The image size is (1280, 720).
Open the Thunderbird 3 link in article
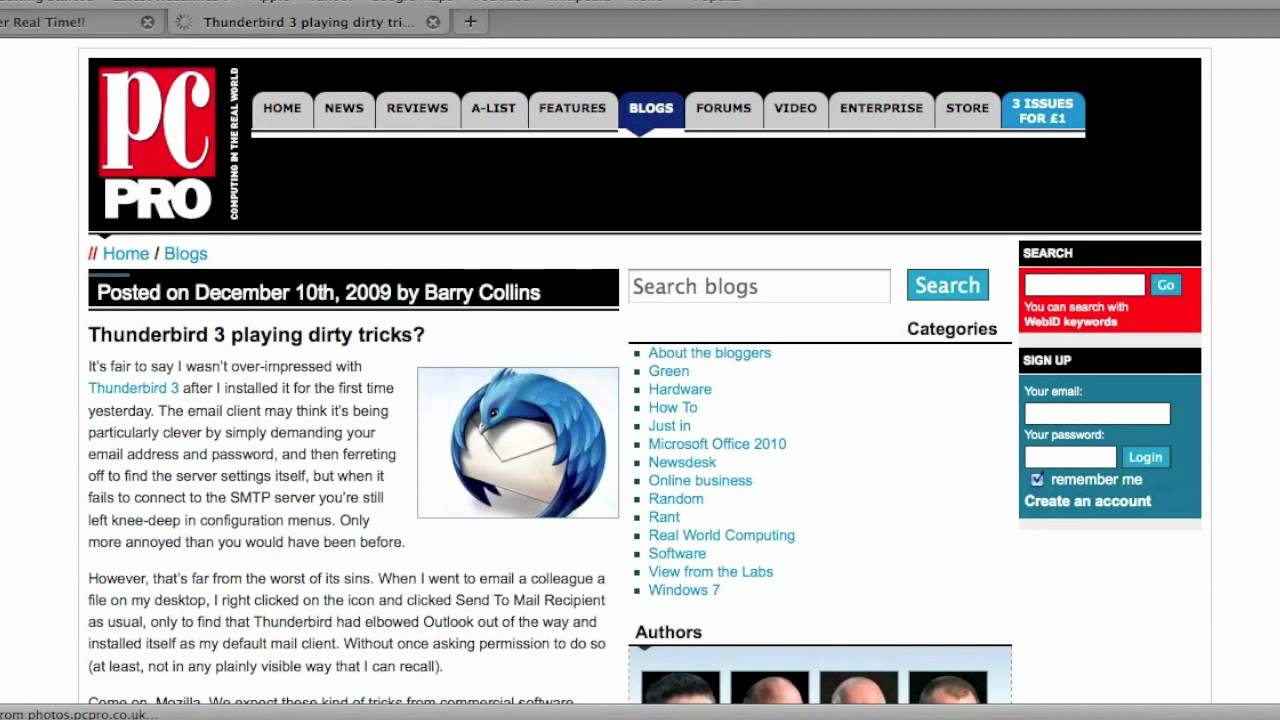(x=134, y=388)
